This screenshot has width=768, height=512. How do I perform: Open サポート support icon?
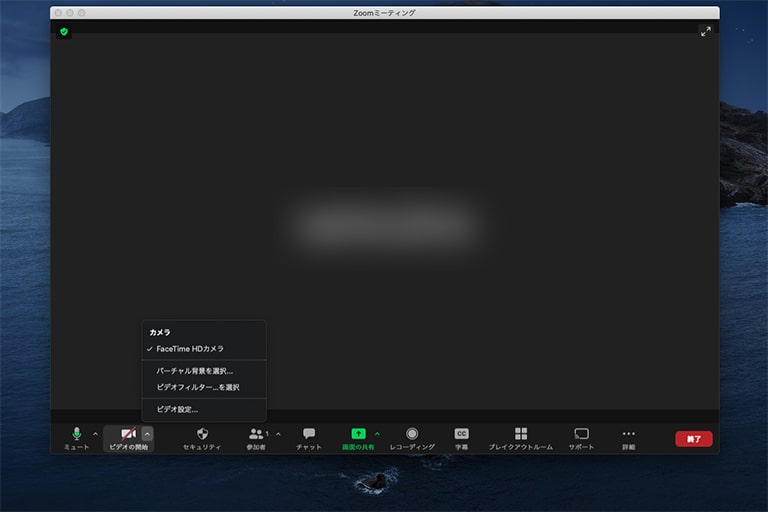(x=581, y=434)
